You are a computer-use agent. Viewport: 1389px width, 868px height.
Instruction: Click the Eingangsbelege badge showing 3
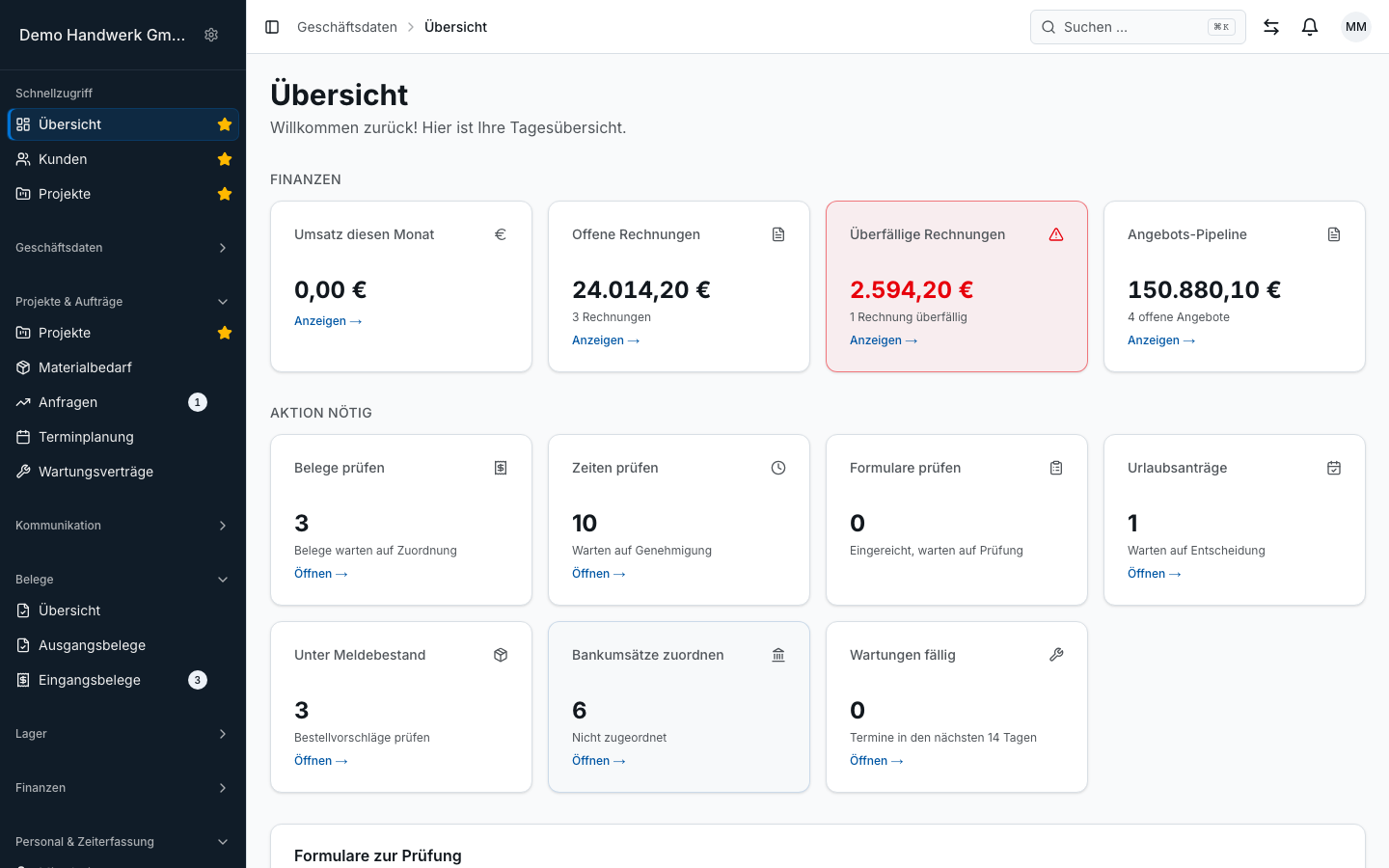point(198,680)
